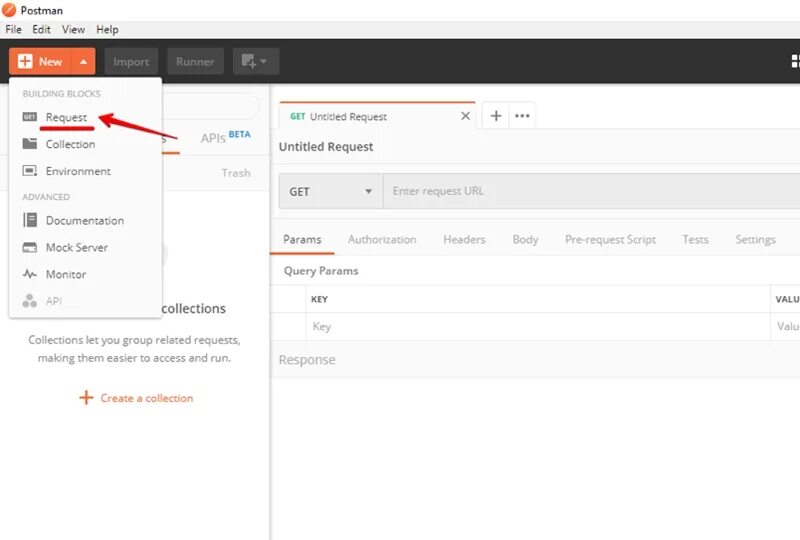Open the GET method dropdown
The width and height of the screenshot is (800, 540).
pyautogui.click(x=331, y=191)
